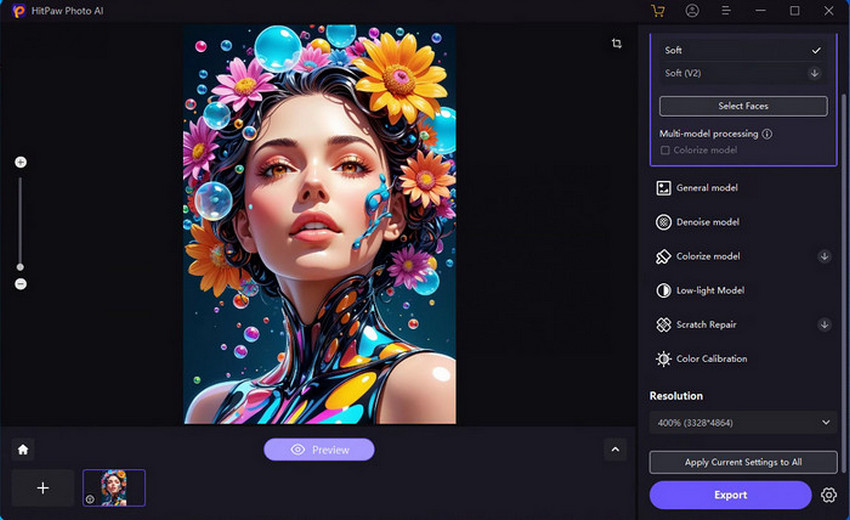Download the Soft (V2) model
850x520 pixels.
pyautogui.click(x=814, y=73)
